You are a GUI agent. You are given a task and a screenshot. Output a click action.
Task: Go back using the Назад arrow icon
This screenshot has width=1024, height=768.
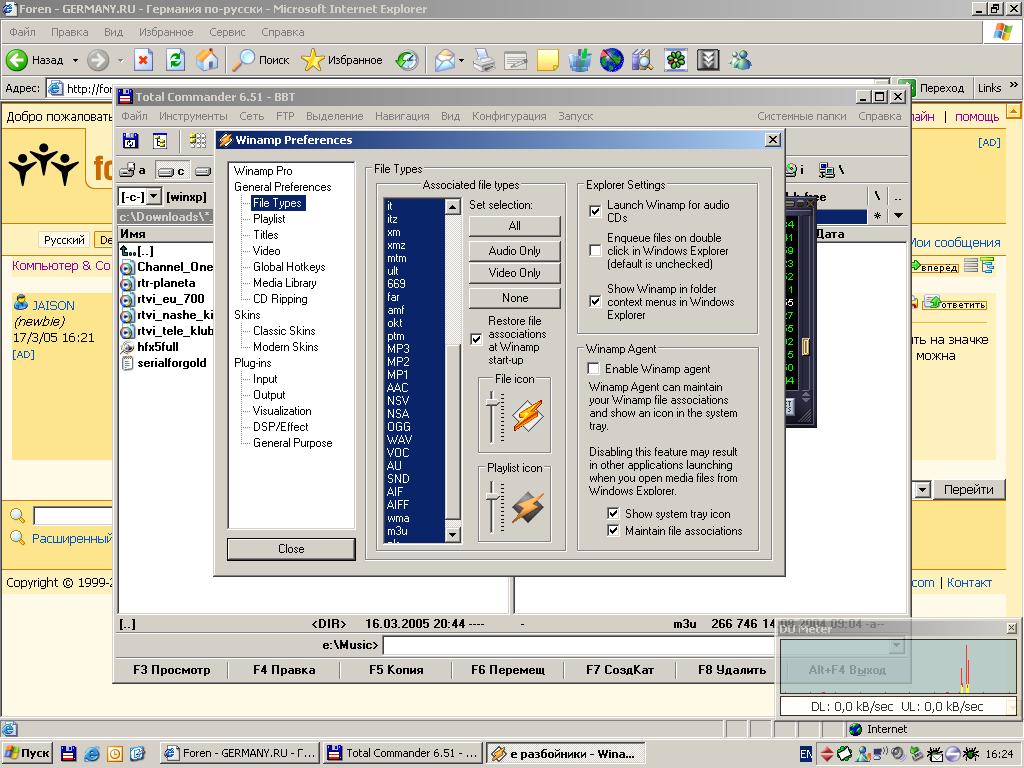tap(17, 60)
